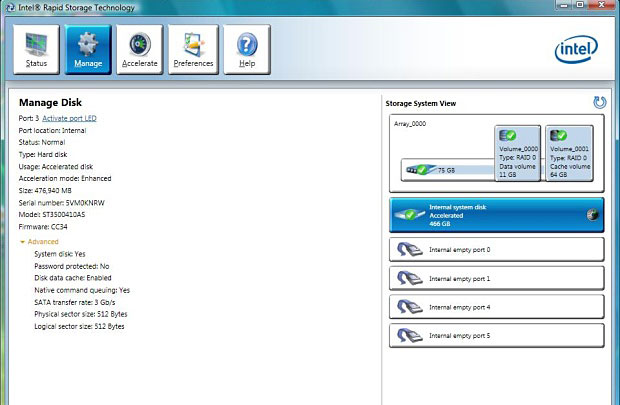620x405 pixels.
Task: Select Internal empty port 0
Action: 497,250
